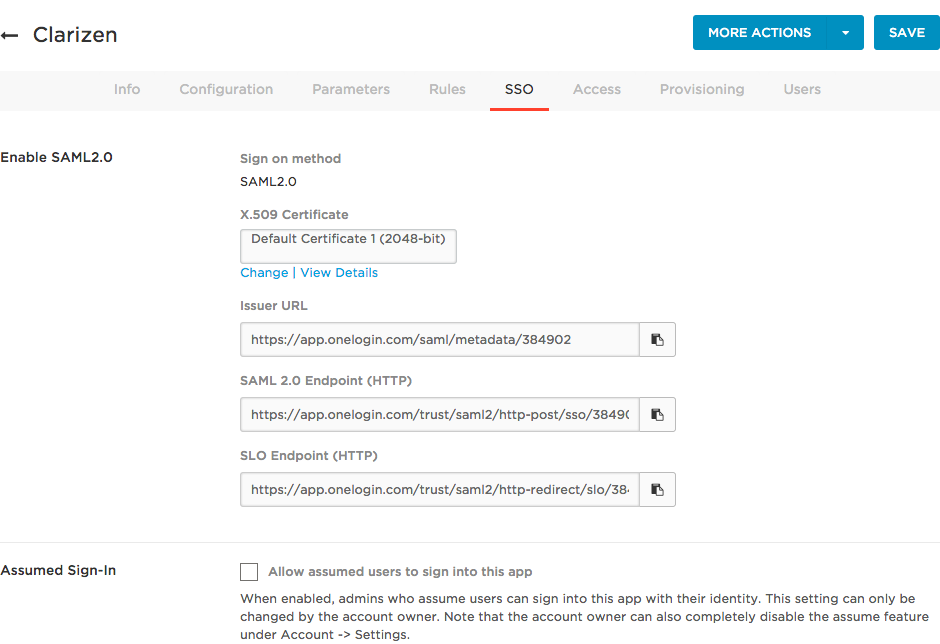Click the Change certificate link
This screenshot has height=644, width=940.
[x=264, y=273]
